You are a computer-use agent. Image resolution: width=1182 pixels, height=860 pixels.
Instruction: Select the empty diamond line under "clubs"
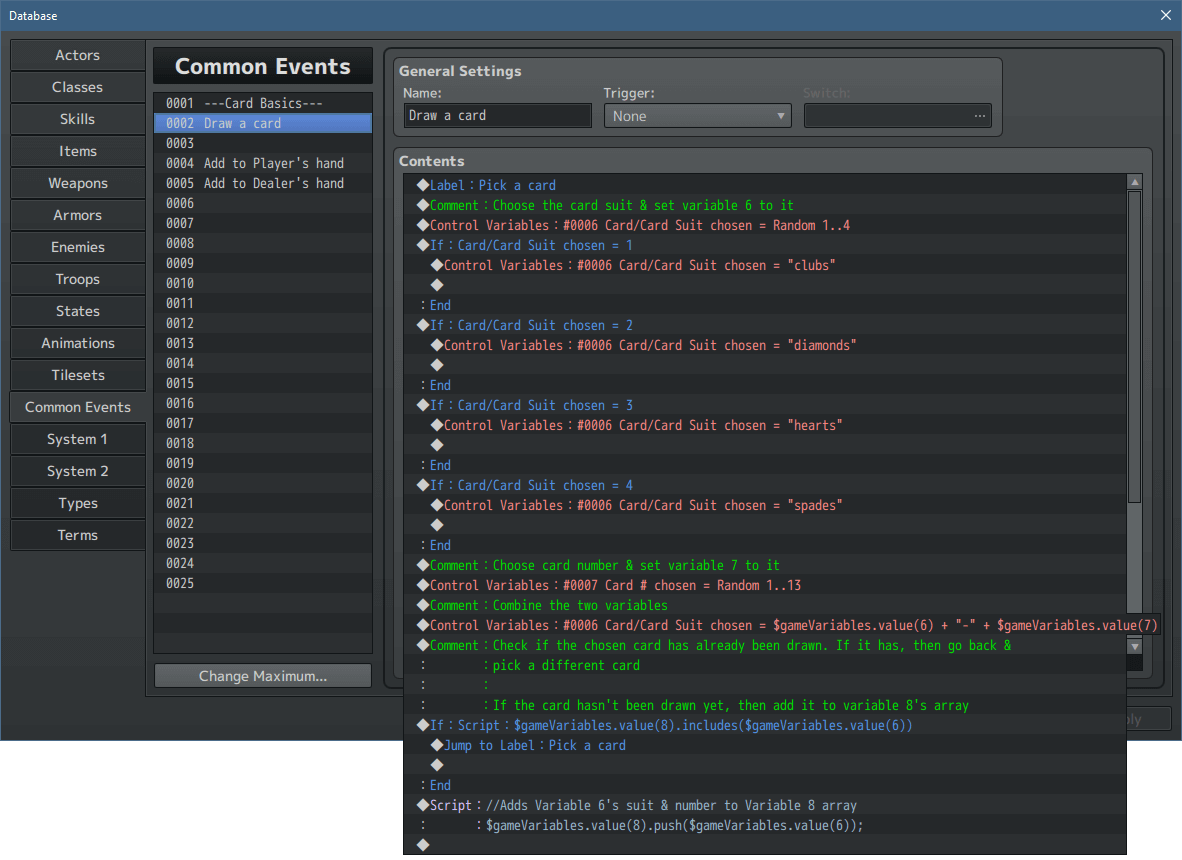[437, 285]
